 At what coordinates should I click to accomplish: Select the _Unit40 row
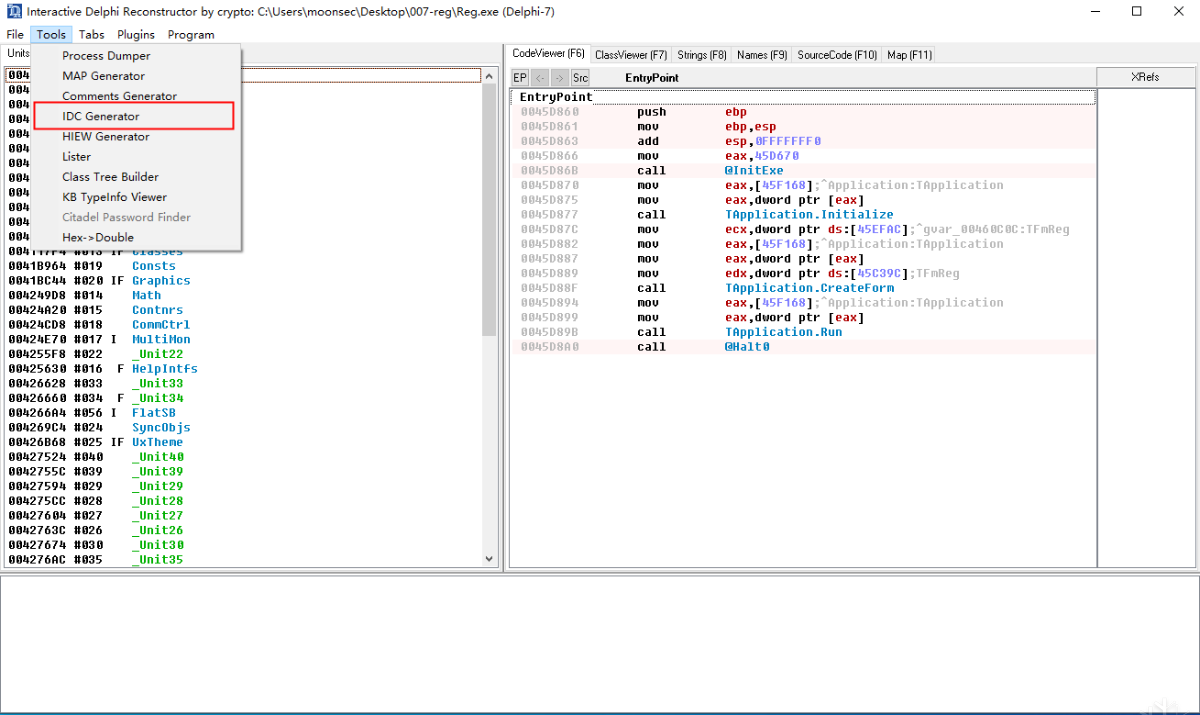243,457
